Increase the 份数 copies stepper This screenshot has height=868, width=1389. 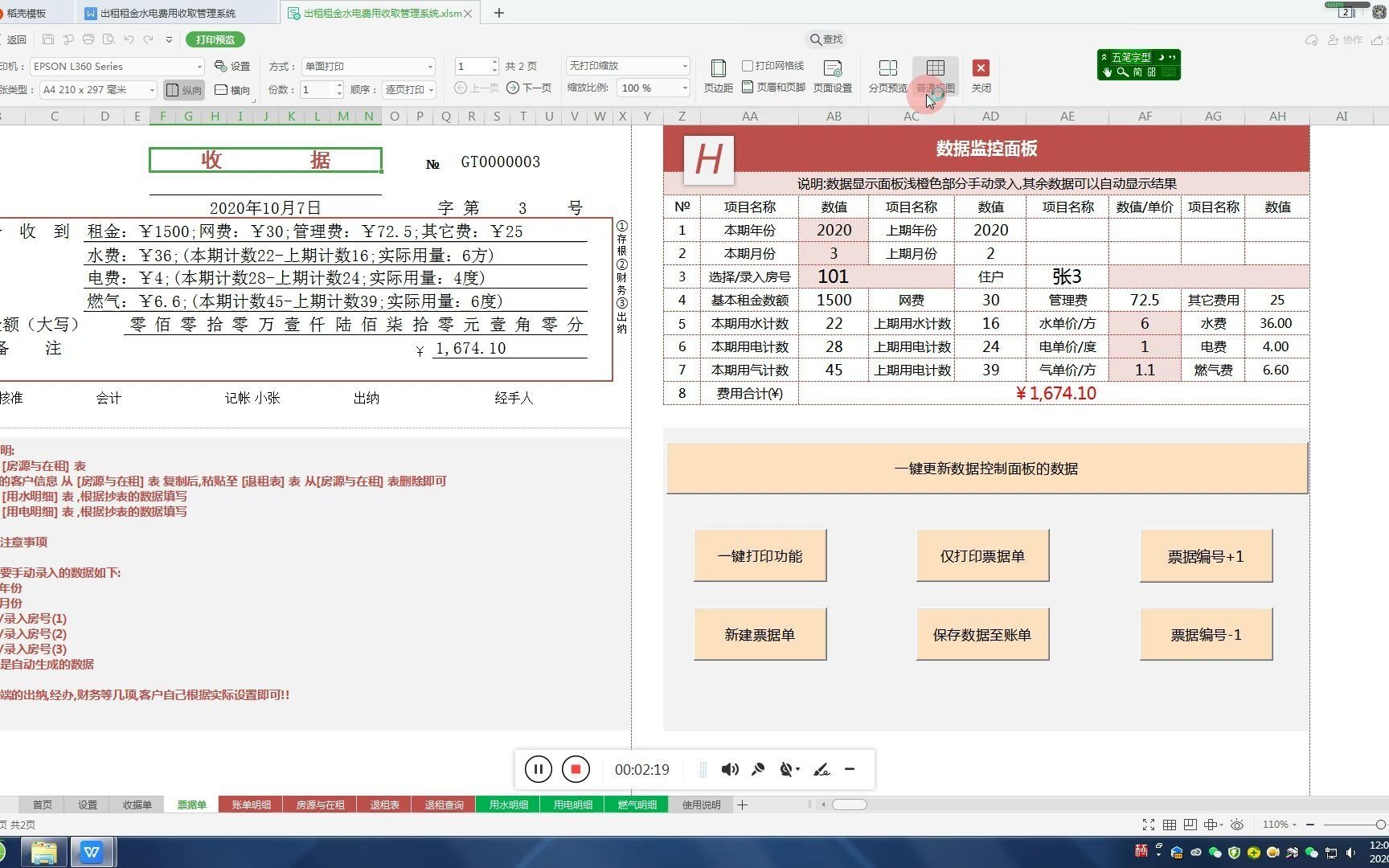coord(339,85)
